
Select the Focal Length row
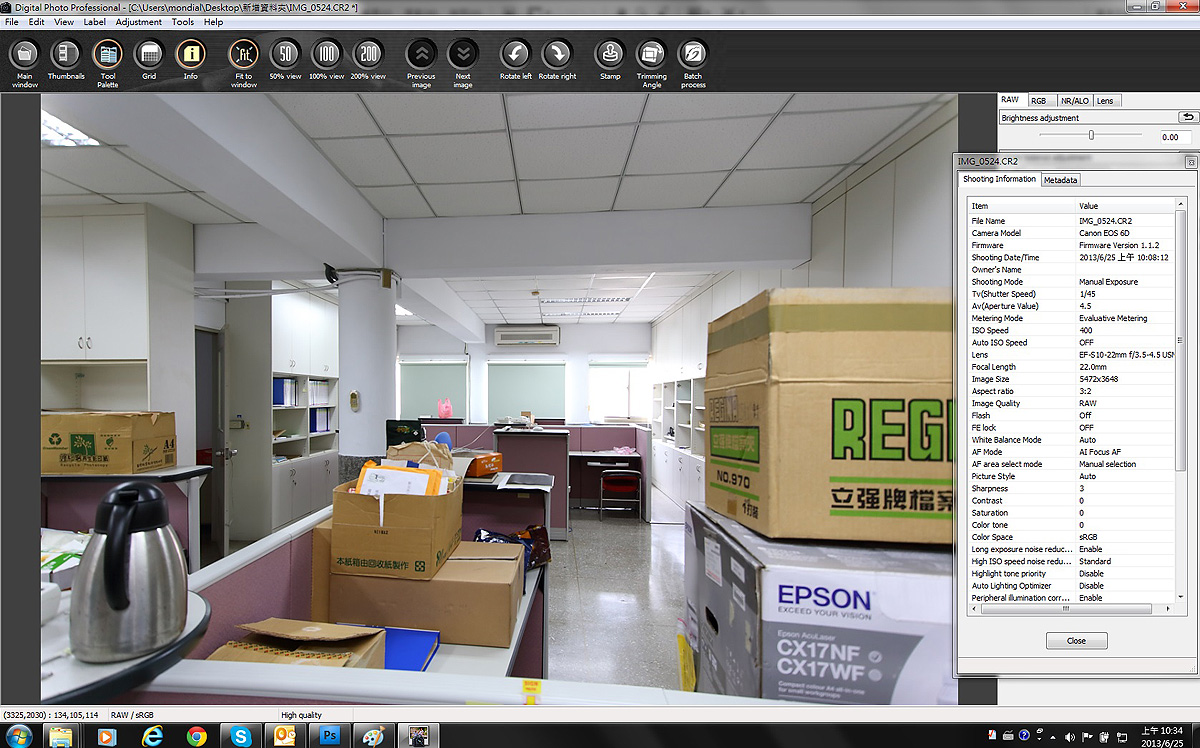coord(1071,367)
